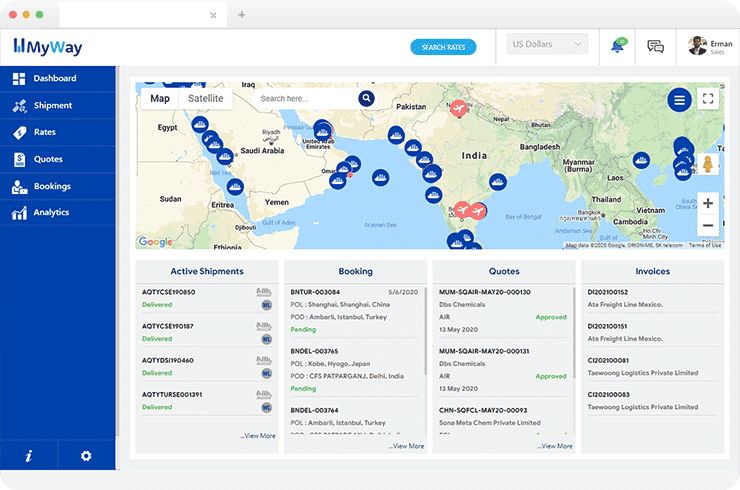Image resolution: width=740 pixels, height=490 pixels.
Task: Select Bookings in the sidebar
Action: (58, 186)
